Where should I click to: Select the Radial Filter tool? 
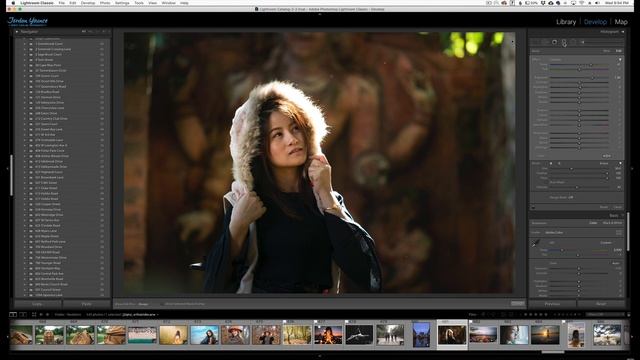coord(573,42)
